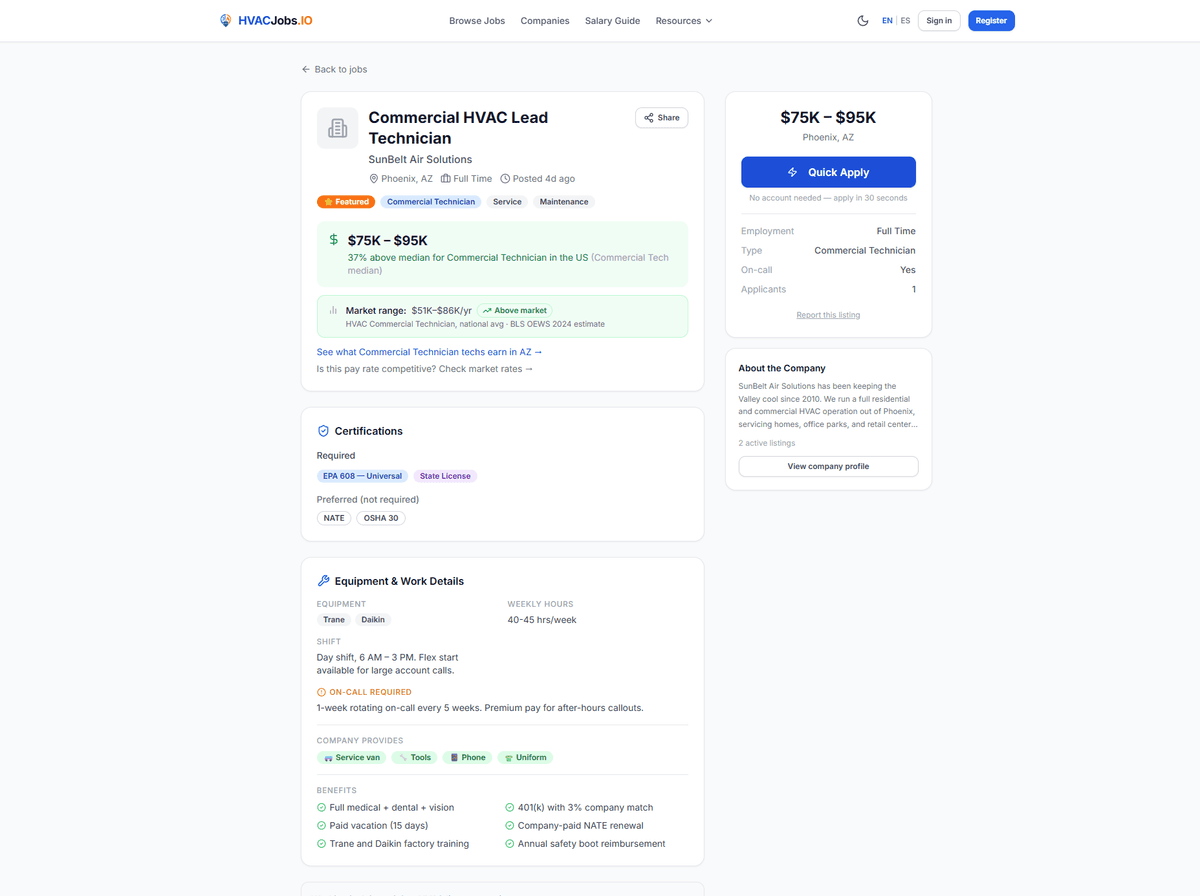The width and height of the screenshot is (1200, 896).
Task: Click the sidebar $75K – $95K salary heading
Action: click(x=828, y=117)
